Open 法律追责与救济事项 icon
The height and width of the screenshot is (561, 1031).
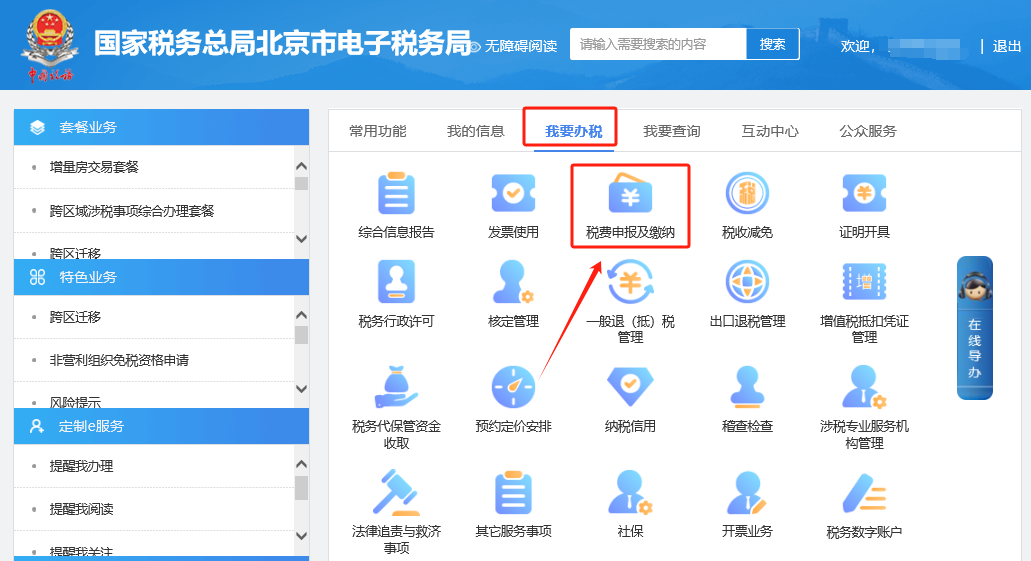396,492
